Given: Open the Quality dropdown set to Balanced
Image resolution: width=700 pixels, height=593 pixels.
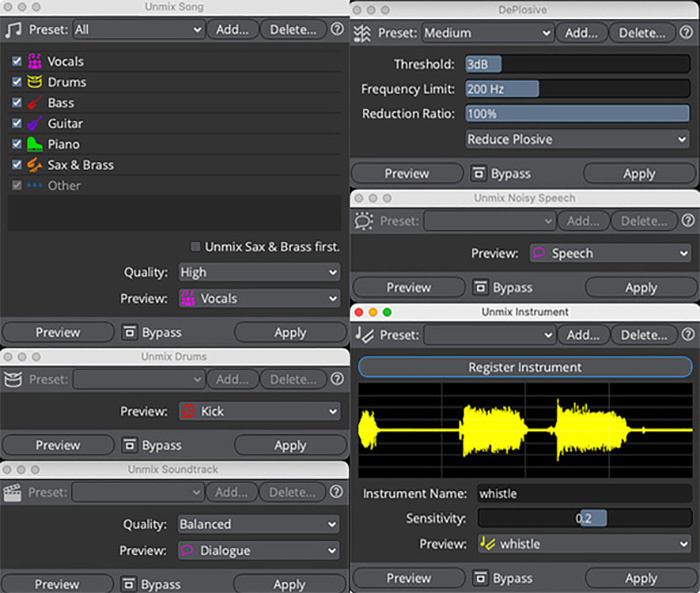Looking at the screenshot, I should [x=258, y=524].
